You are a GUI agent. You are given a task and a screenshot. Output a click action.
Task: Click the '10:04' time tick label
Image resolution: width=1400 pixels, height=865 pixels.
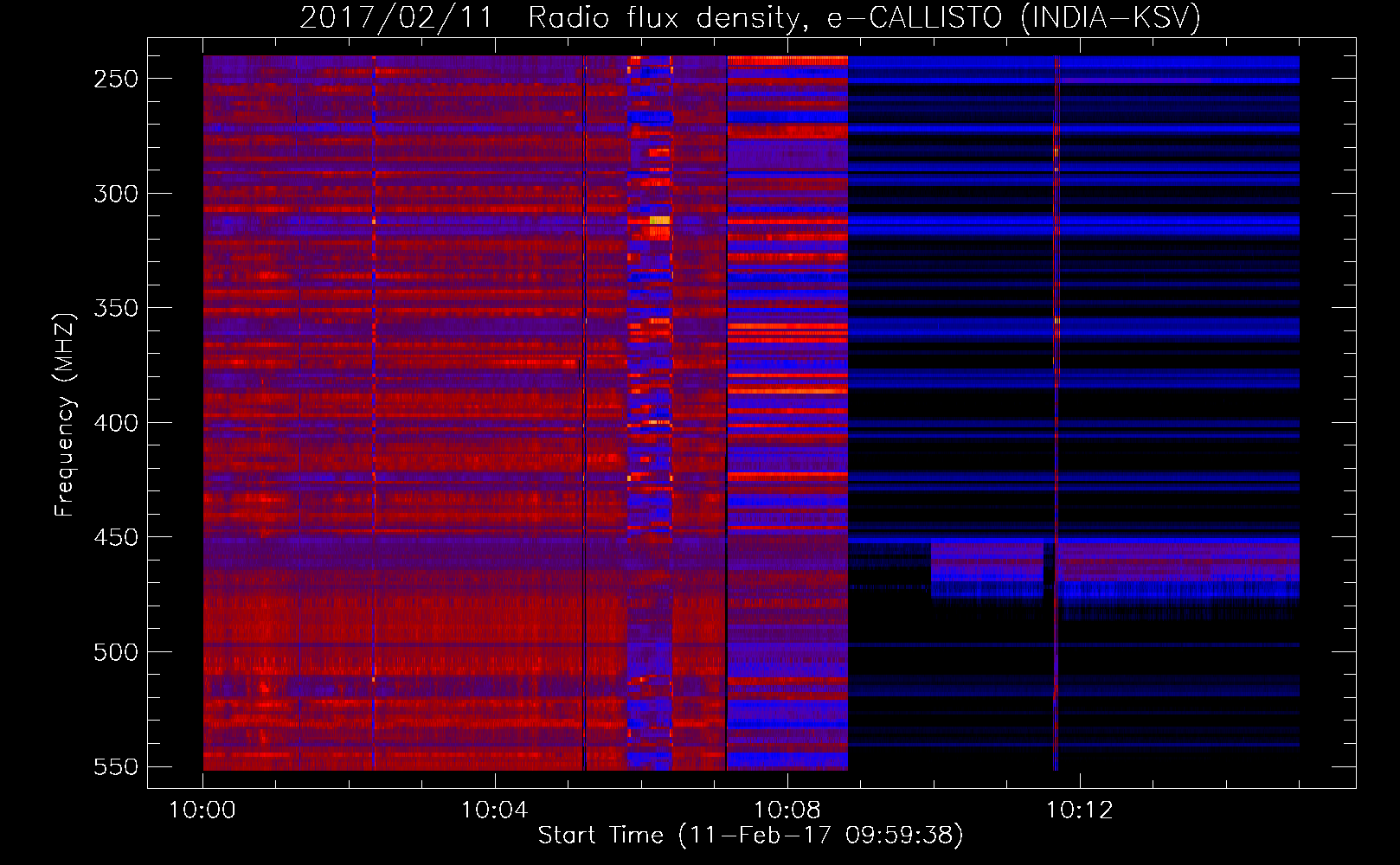pyautogui.click(x=495, y=811)
